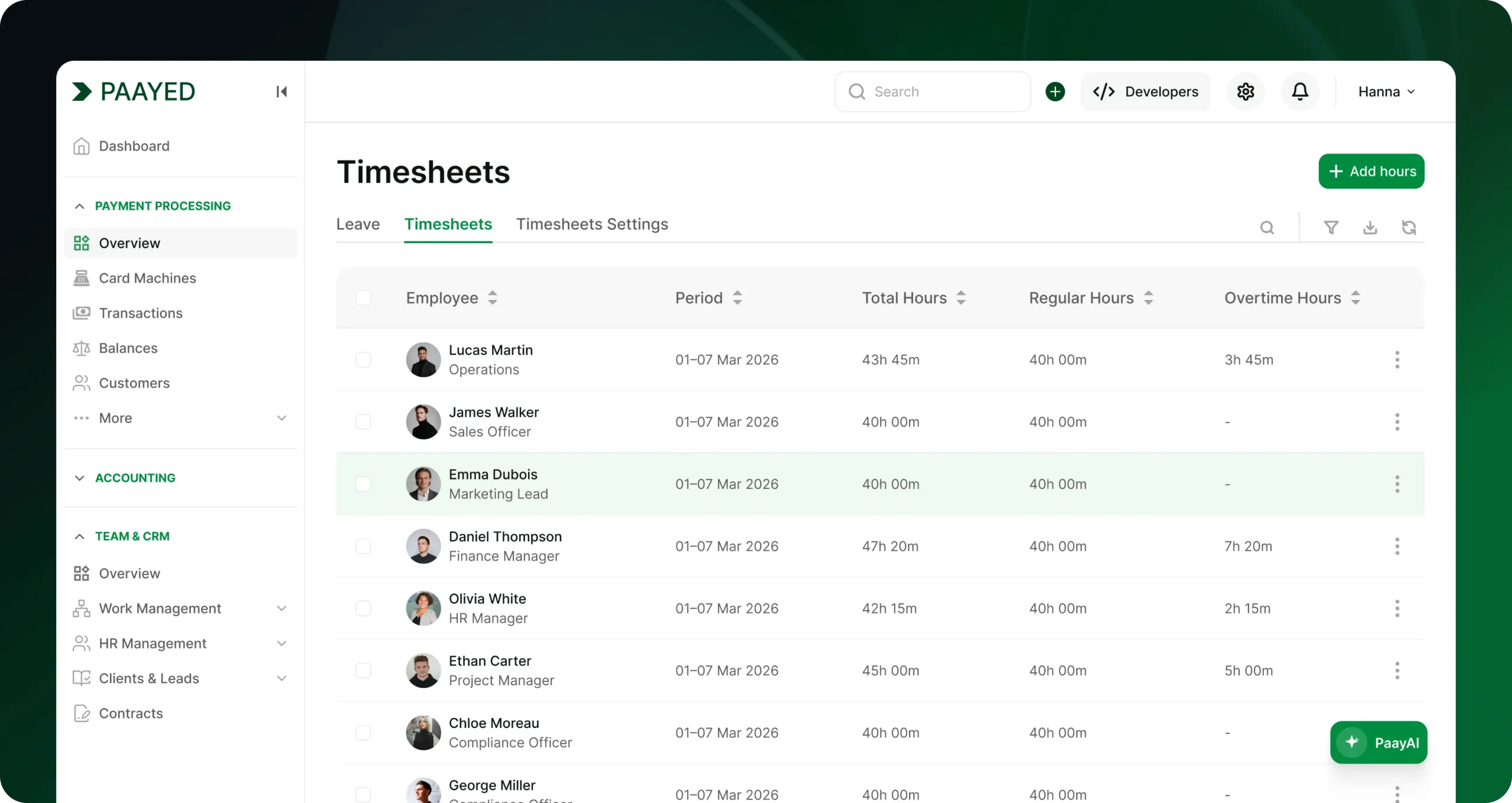Open row actions for Olivia White
1512x803 pixels.
pyautogui.click(x=1397, y=608)
